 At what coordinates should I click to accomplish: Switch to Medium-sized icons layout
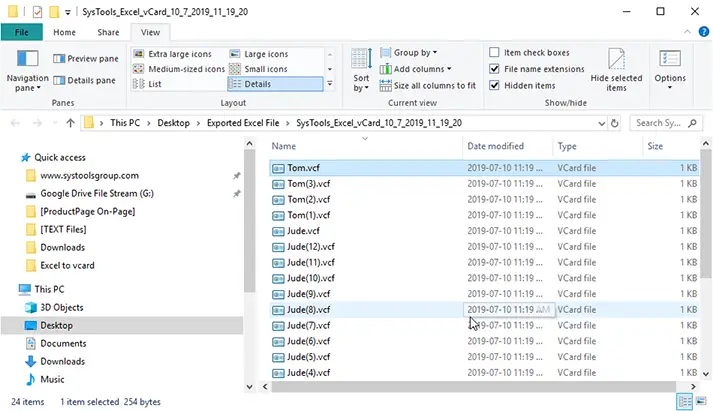tap(179, 69)
